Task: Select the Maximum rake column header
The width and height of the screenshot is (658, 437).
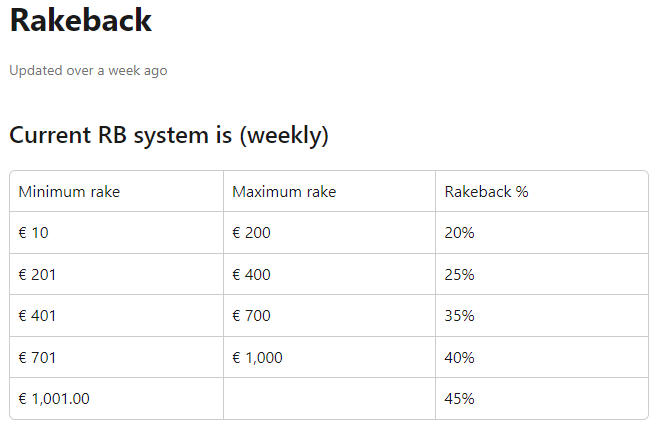Action: [x=329, y=191]
